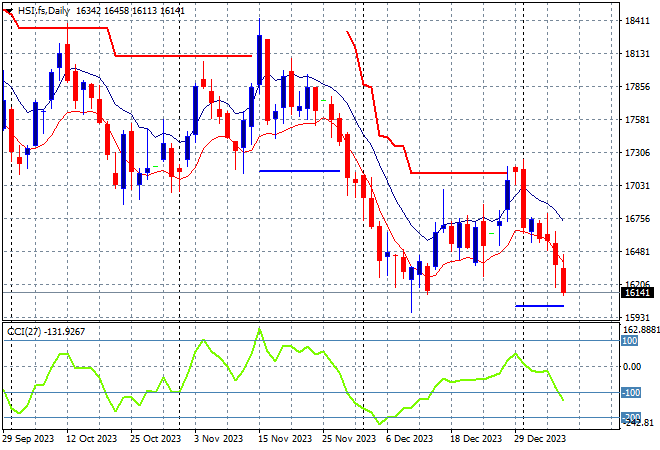Click the 15931 price axis label

tap(637, 317)
